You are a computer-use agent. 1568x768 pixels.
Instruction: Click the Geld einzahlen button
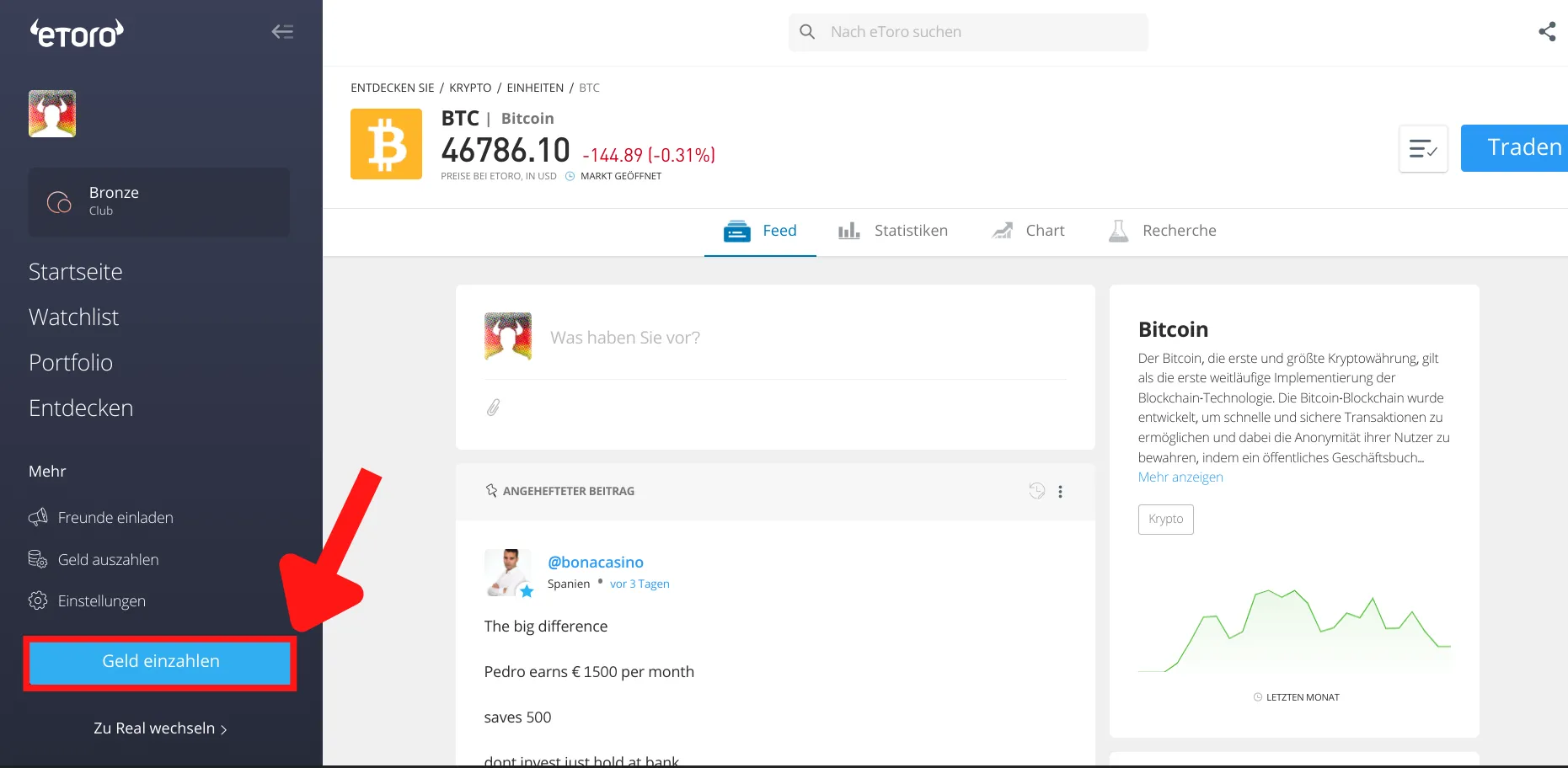(x=160, y=662)
